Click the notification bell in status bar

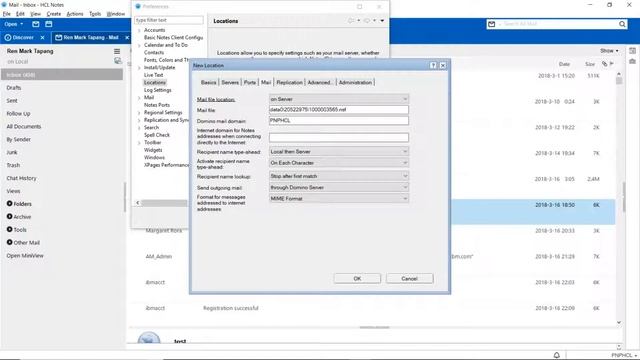(x=556, y=355)
